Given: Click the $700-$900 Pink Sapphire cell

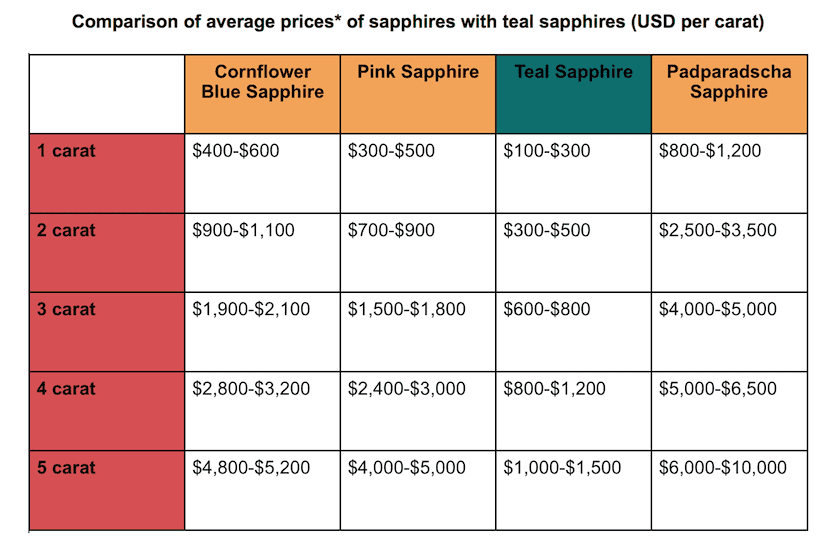Looking at the screenshot, I should (x=391, y=230).
